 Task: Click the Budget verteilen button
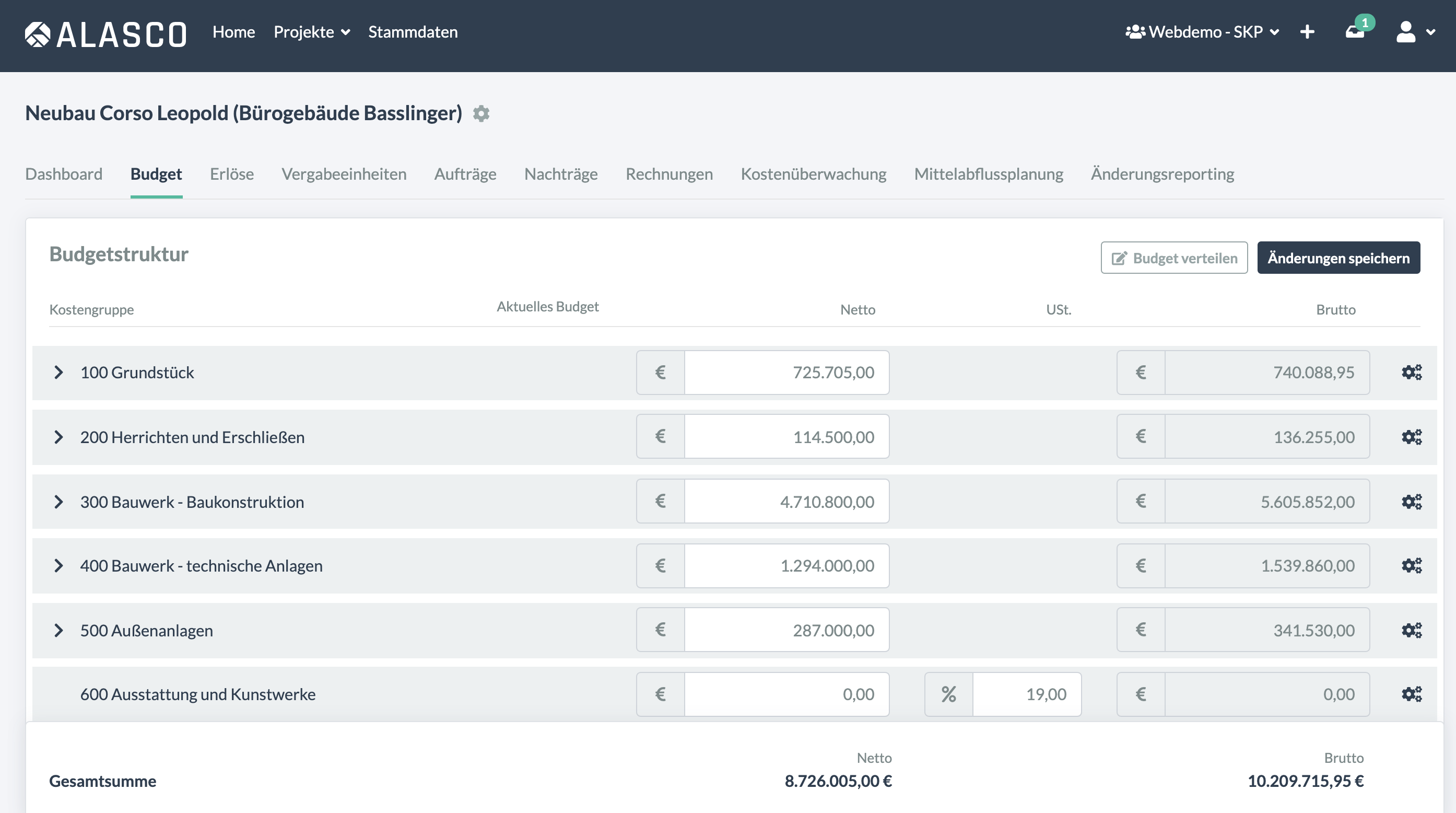(x=1174, y=258)
